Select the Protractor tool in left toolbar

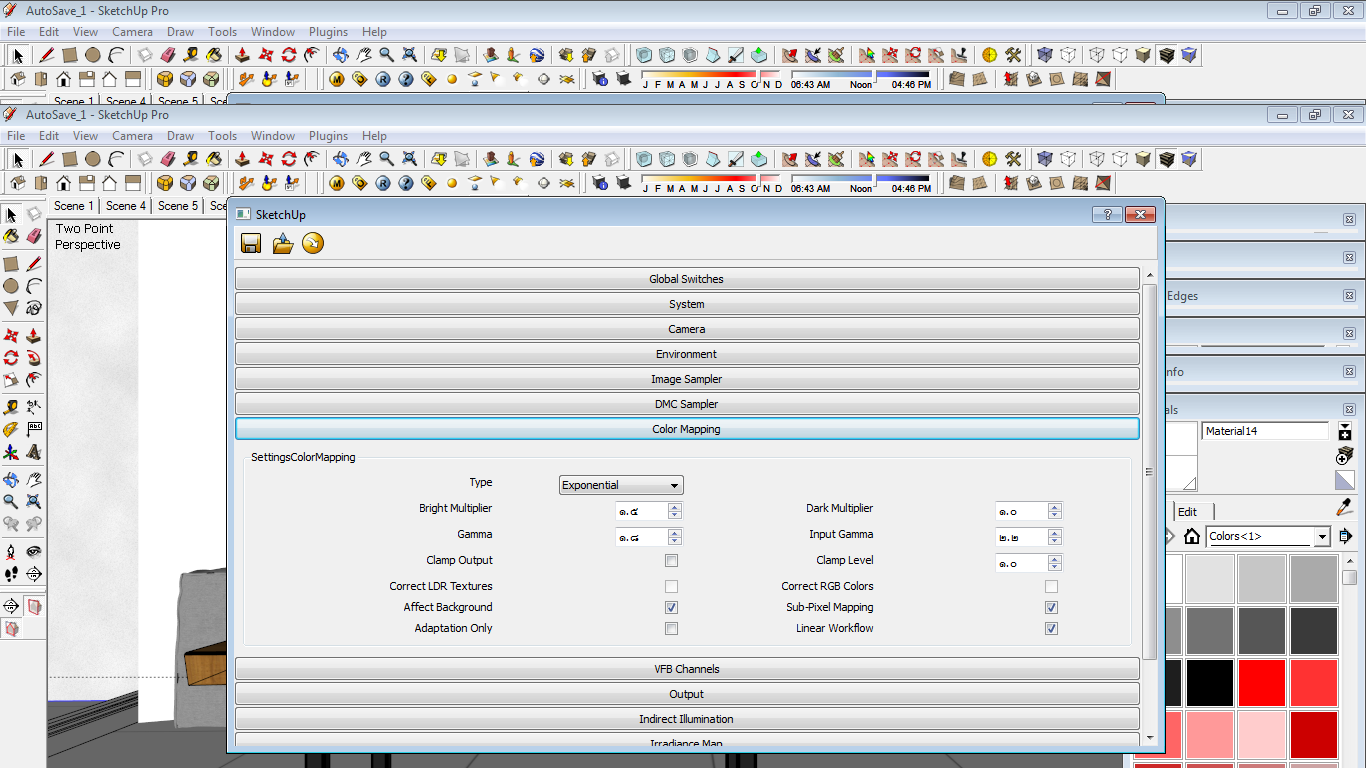pyautogui.click(x=11, y=429)
